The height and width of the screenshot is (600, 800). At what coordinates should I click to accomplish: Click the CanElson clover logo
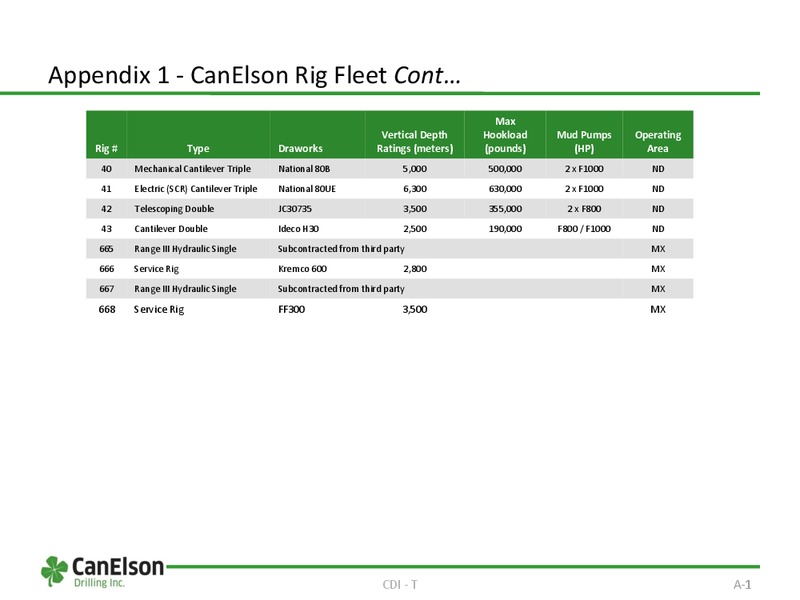pyautogui.click(x=54, y=571)
